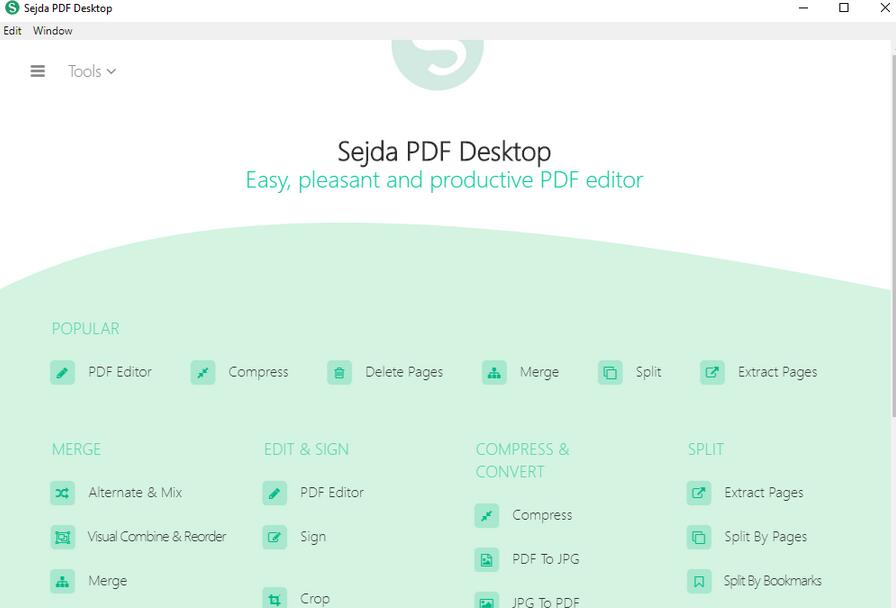Open Compress link under Compress & Convert

[x=542, y=515]
